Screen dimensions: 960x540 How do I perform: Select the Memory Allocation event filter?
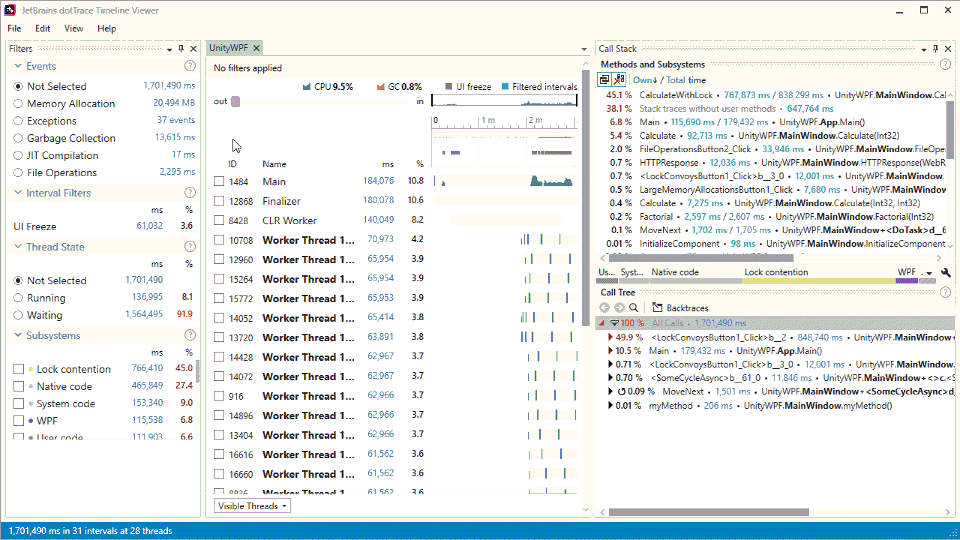click(x=18, y=104)
